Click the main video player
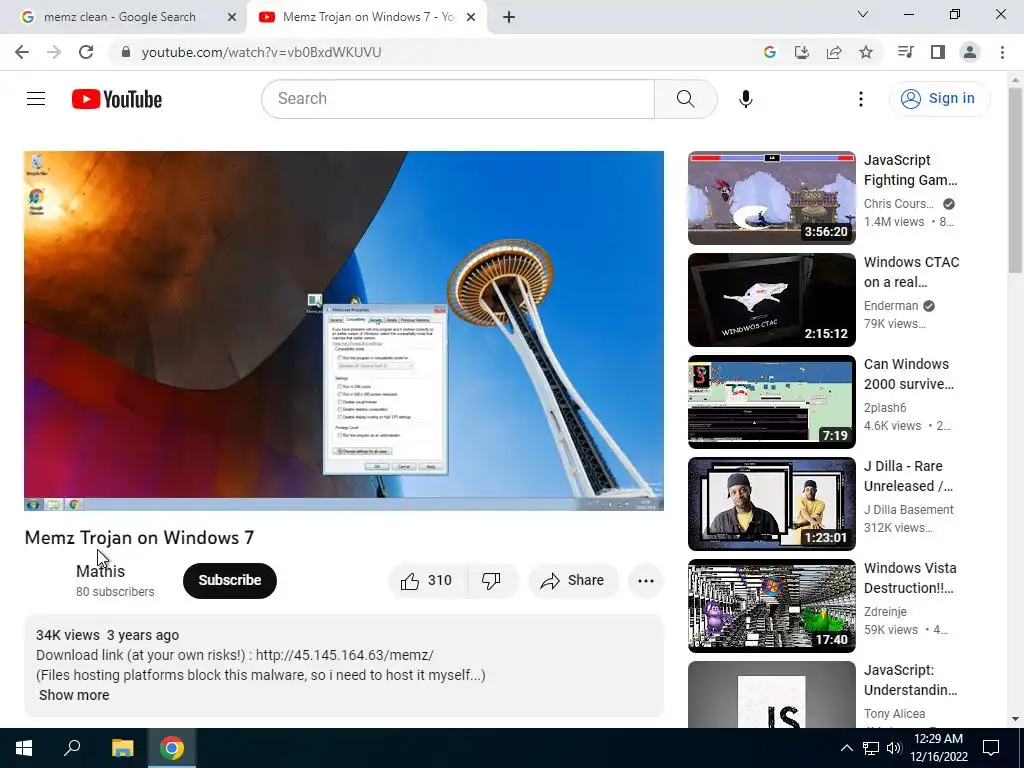This screenshot has height=768, width=1024. click(344, 330)
